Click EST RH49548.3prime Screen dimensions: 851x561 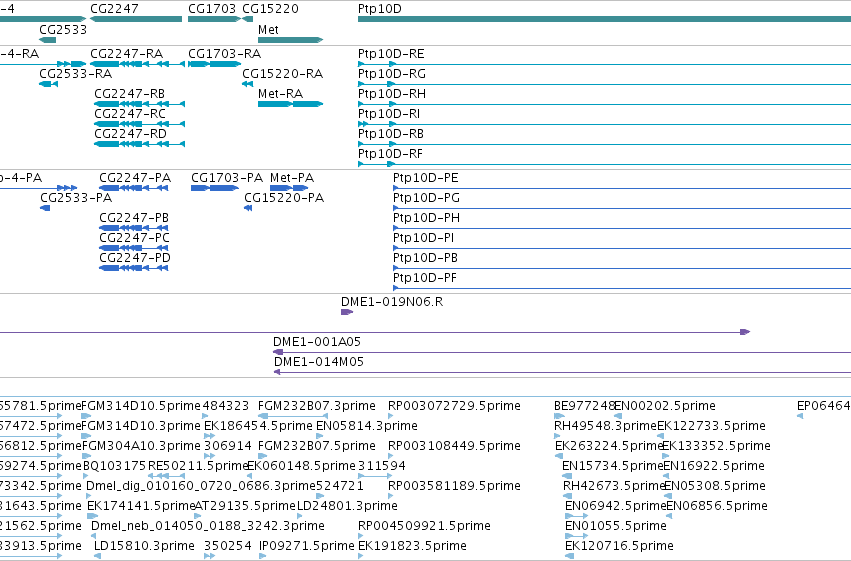pos(557,436)
